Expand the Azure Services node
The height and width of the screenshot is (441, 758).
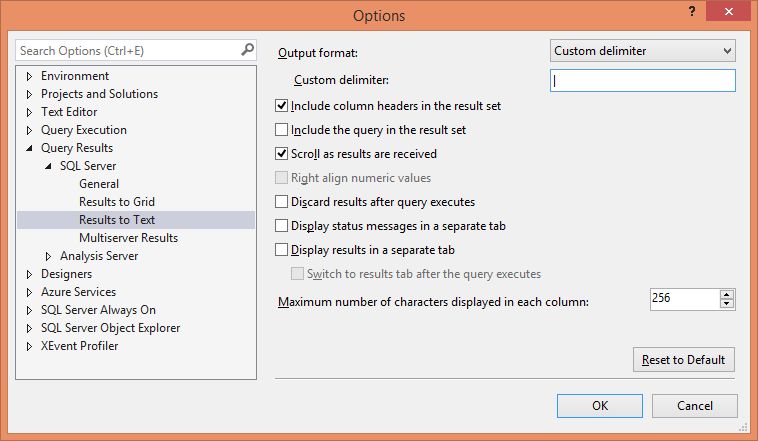[29, 292]
